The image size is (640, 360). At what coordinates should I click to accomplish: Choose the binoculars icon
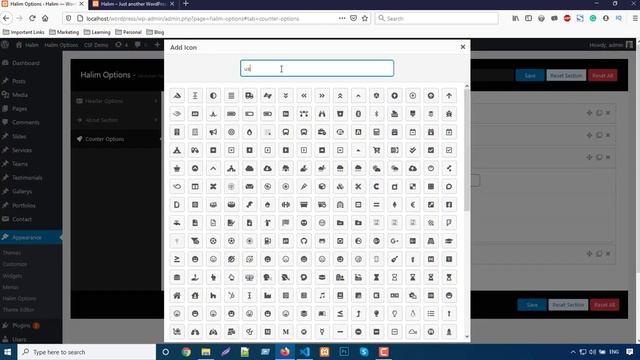322,114
